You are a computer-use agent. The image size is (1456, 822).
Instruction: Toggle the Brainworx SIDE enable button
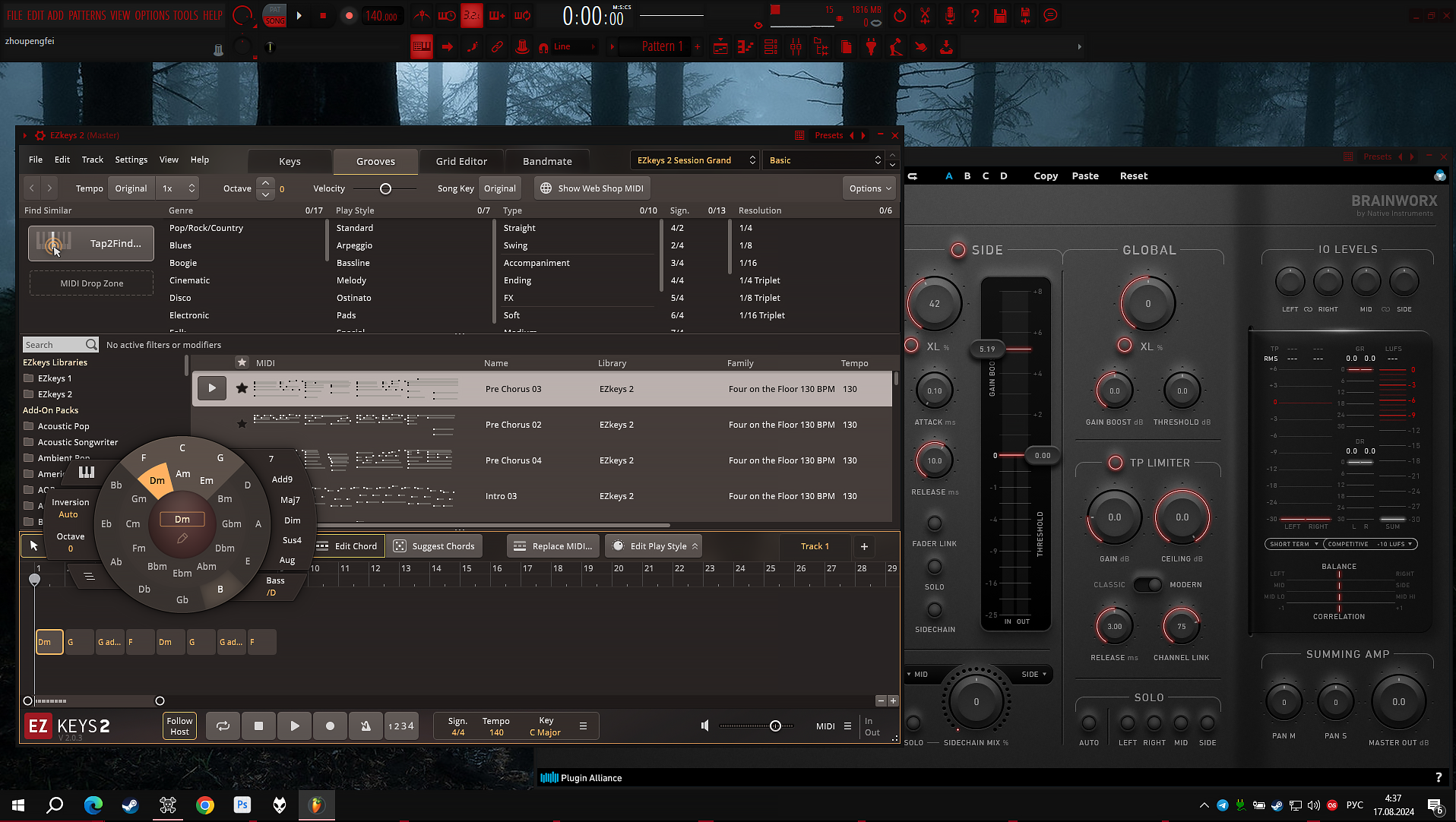(x=958, y=250)
